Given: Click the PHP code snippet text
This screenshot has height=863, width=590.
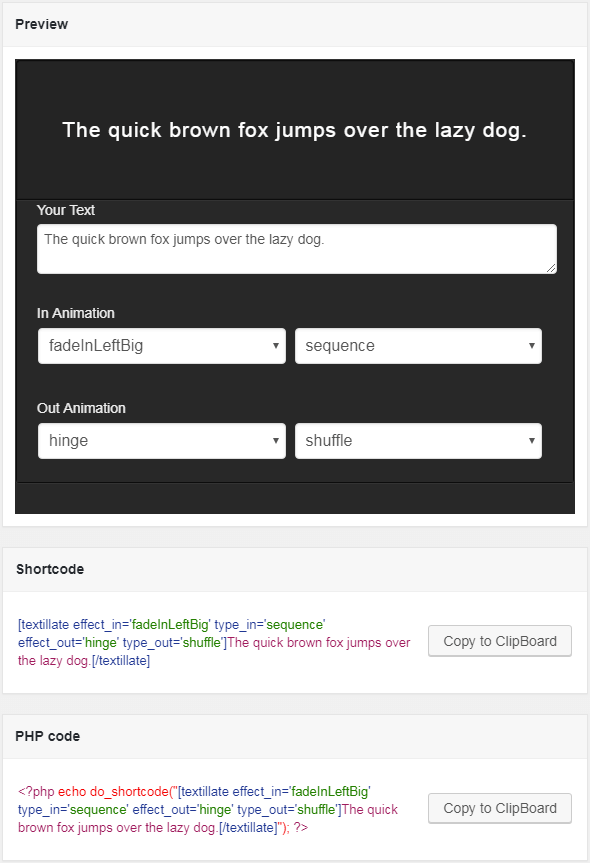Looking at the screenshot, I should [x=208, y=809].
